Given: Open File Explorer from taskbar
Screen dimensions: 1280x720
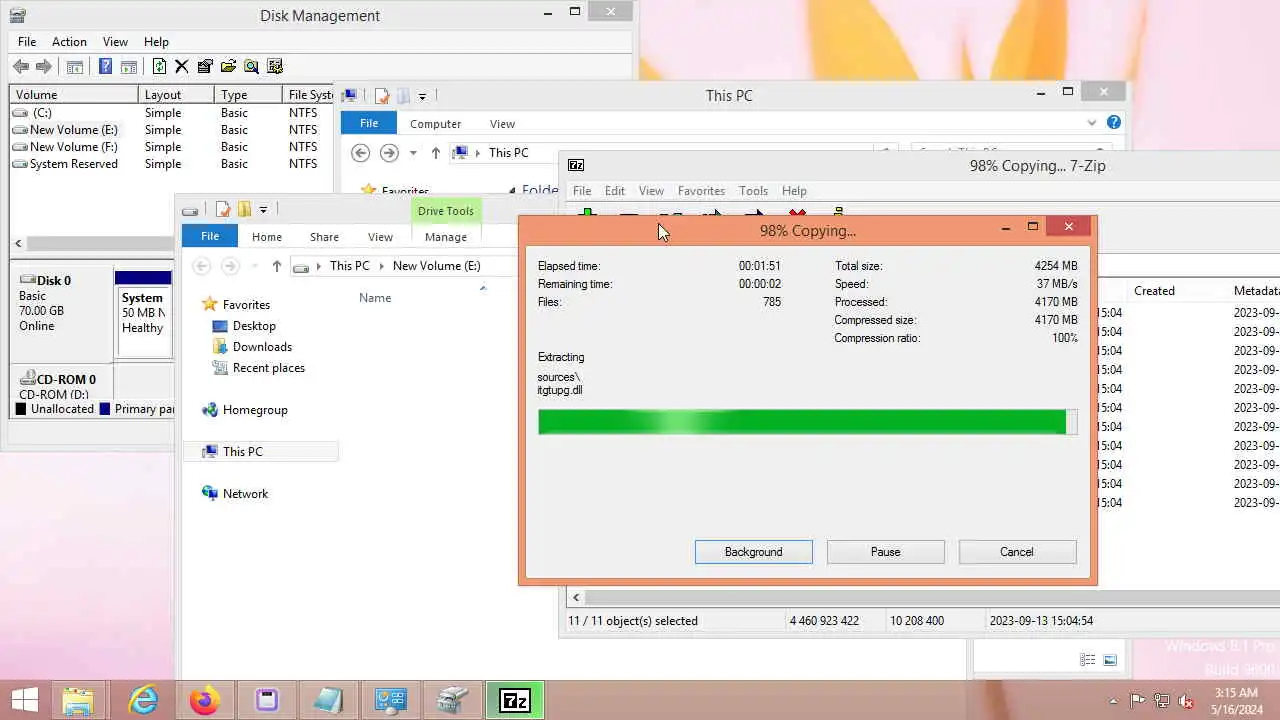Looking at the screenshot, I should click(x=78, y=700).
